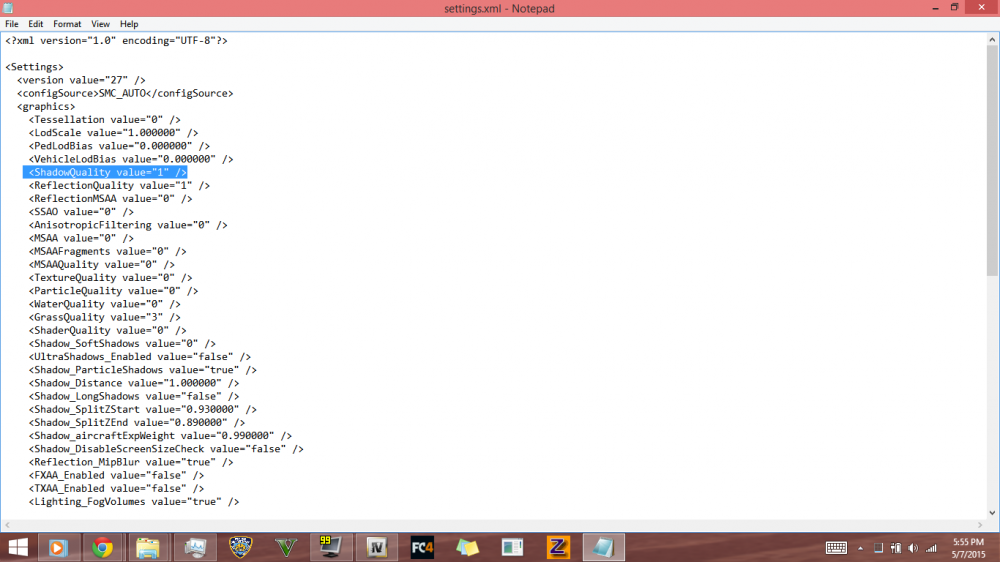The height and width of the screenshot is (562, 1000).
Task: Click the Tessellation value line
Action: 104,119
